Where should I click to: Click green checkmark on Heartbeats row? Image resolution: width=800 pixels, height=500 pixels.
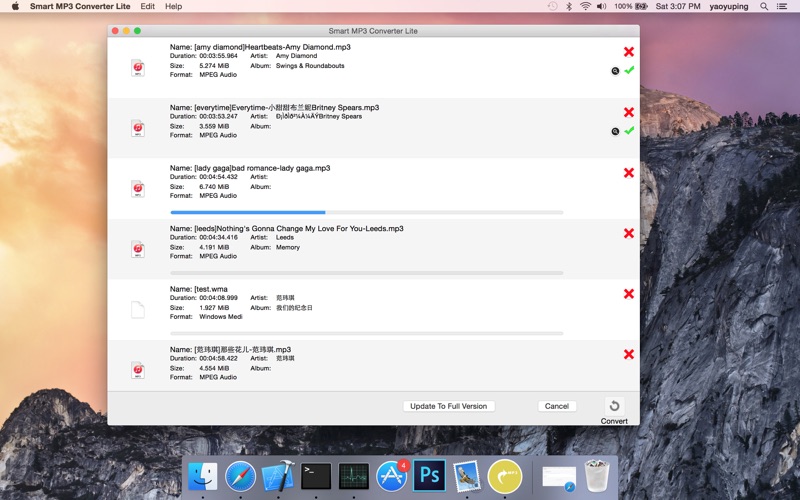pyautogui.click(x=629, y=70)
